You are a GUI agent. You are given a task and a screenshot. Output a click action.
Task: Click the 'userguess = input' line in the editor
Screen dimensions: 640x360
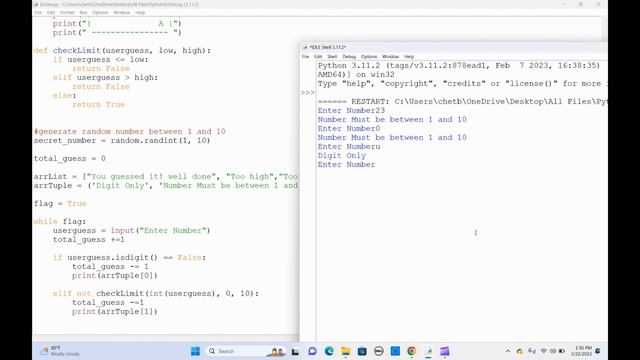[x=131, y=231]
